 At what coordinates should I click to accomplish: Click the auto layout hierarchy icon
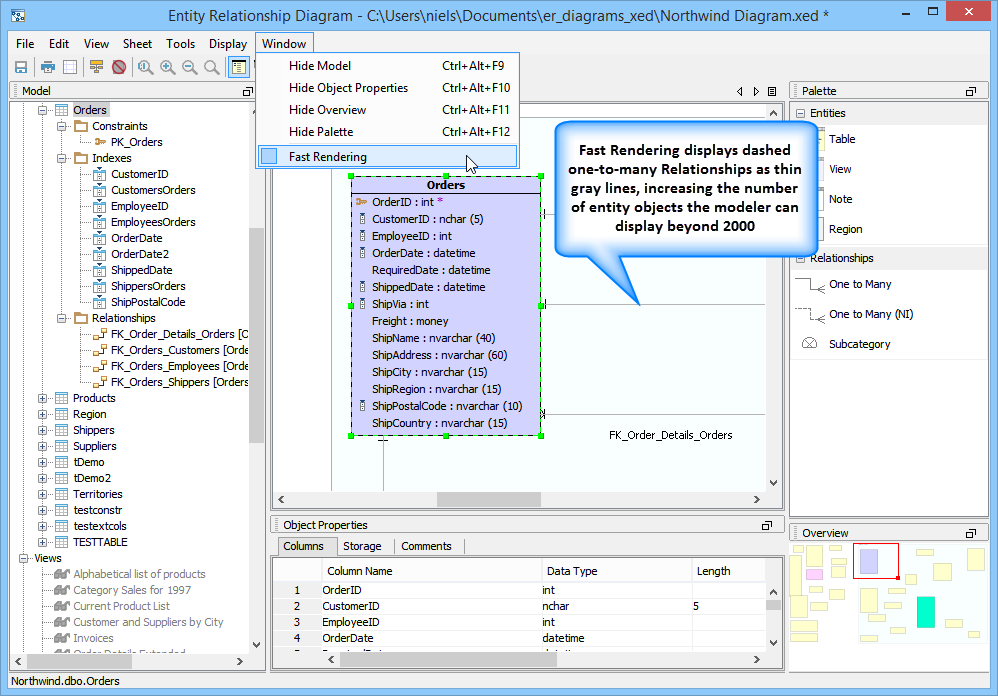[x=96, y=67]
